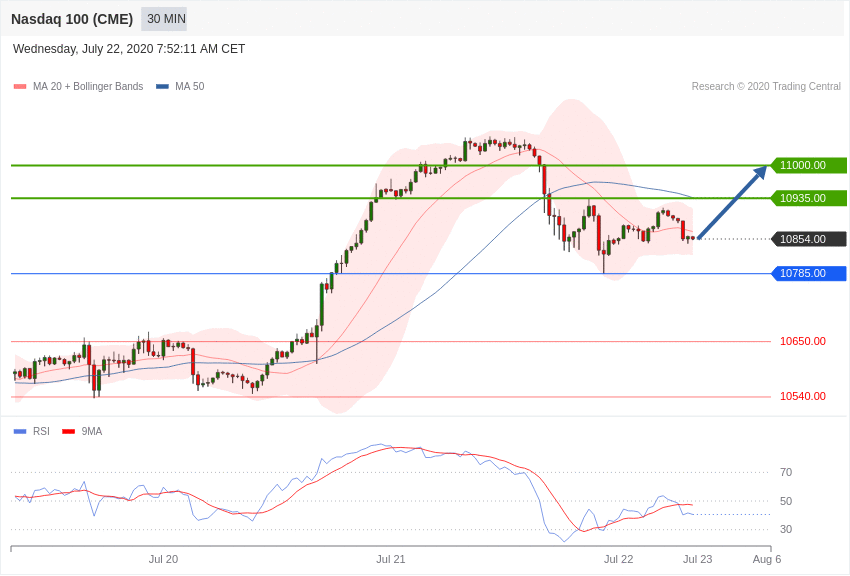
Task: Click the Jul 22 date axis marker
Action: click(619, 559)
